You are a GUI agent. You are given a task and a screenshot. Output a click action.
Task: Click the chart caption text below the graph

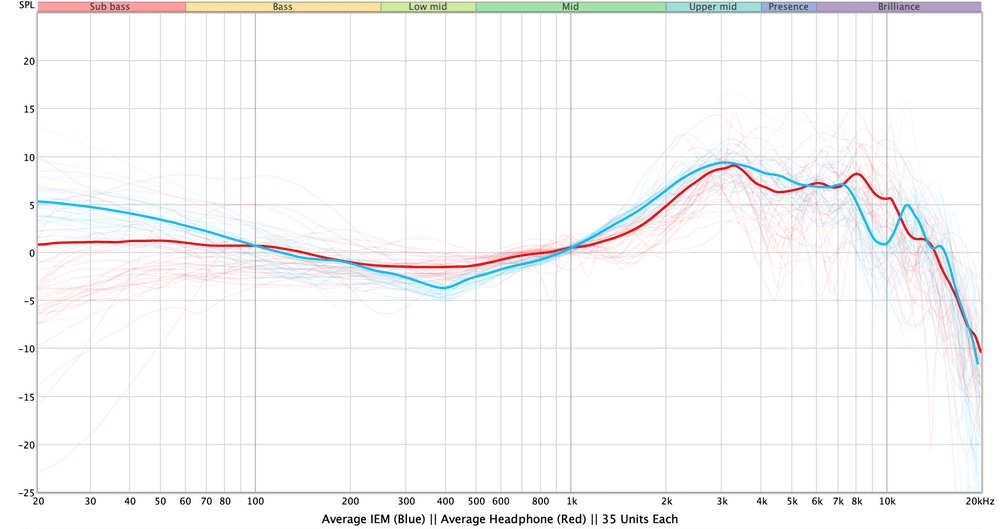click(x=500, y=519)
